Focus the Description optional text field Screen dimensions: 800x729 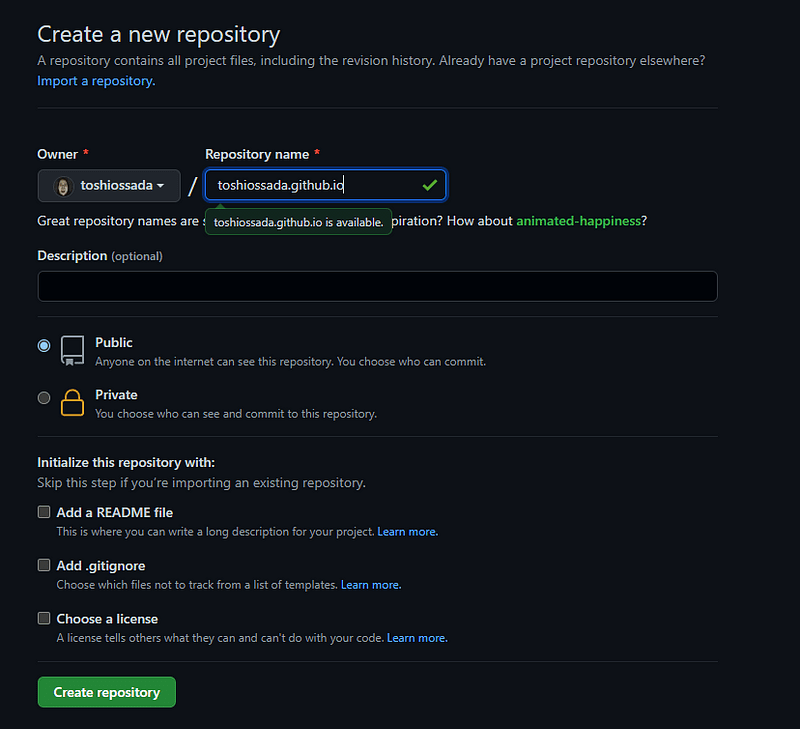378,286
